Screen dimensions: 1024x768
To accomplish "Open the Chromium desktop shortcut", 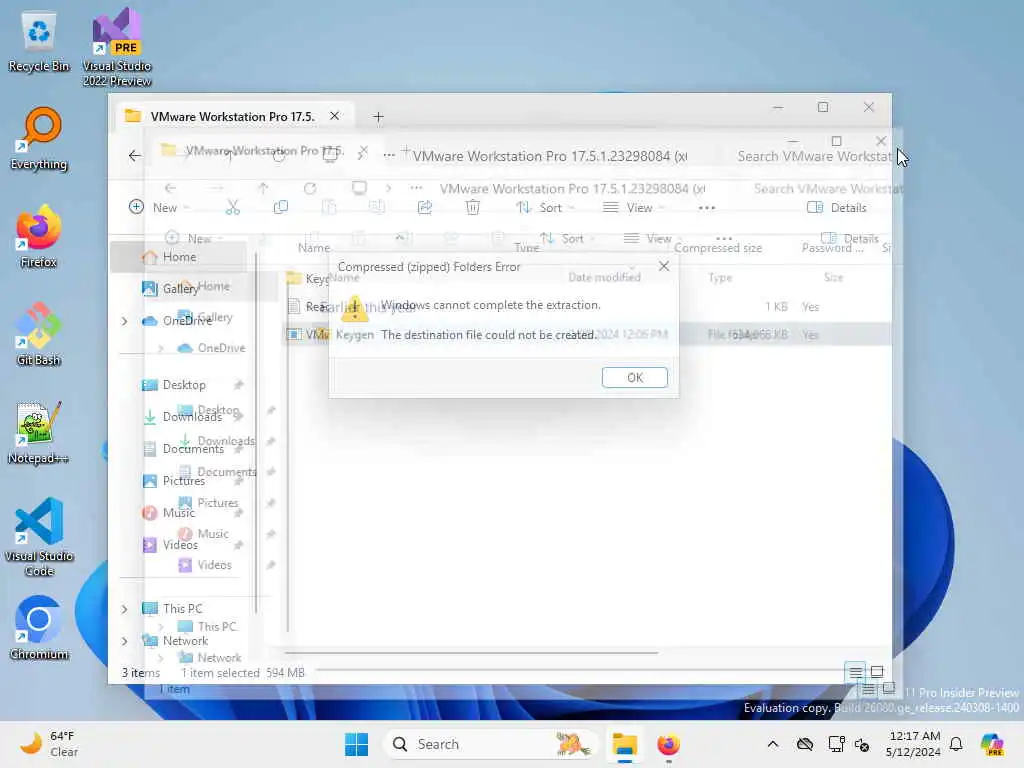I will coord(39,628).
